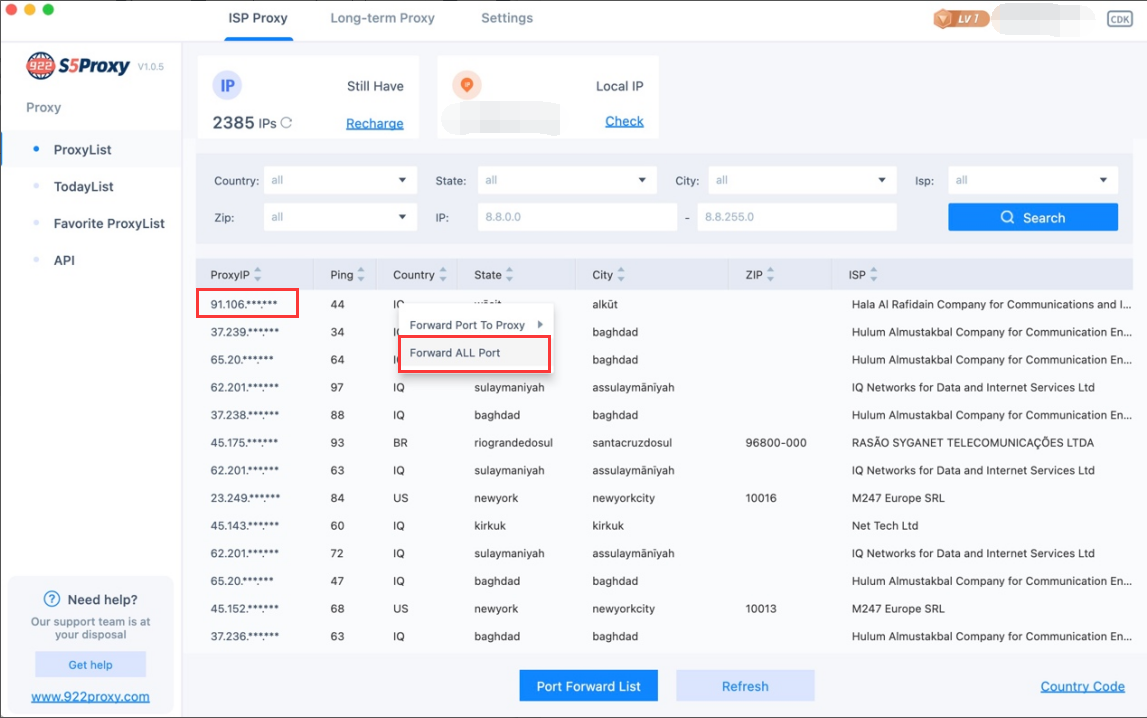The width and height of the screenshot is (1147, 718).
Task: Click state cell riograndedosul
Action: click(514, 443)
